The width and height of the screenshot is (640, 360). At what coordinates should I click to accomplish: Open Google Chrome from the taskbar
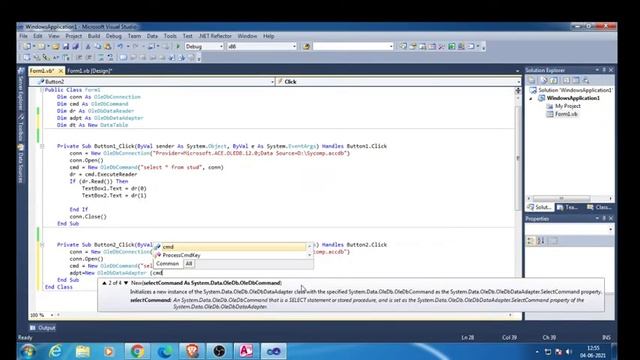pyautogui.click(x=137, y=351)
